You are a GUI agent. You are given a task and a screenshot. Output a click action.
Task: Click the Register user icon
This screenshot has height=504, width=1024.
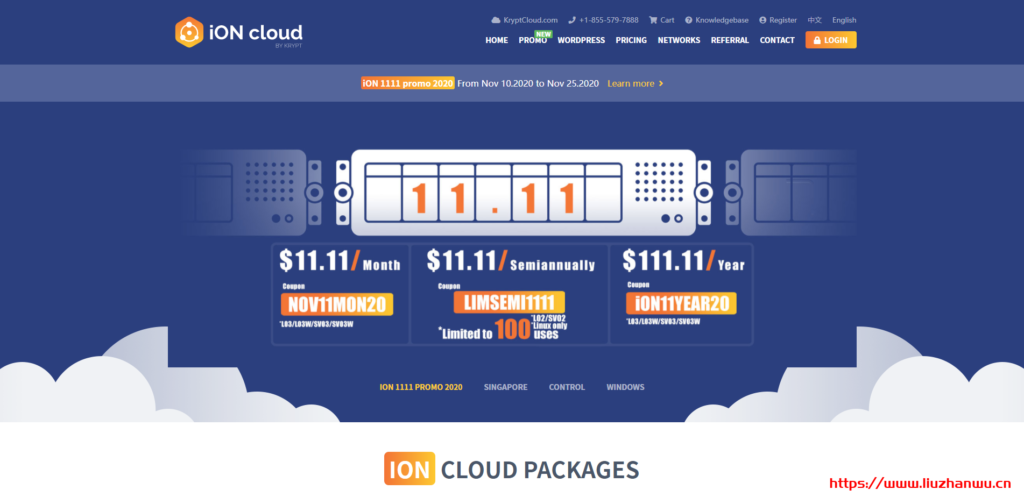tap(763, 20)
